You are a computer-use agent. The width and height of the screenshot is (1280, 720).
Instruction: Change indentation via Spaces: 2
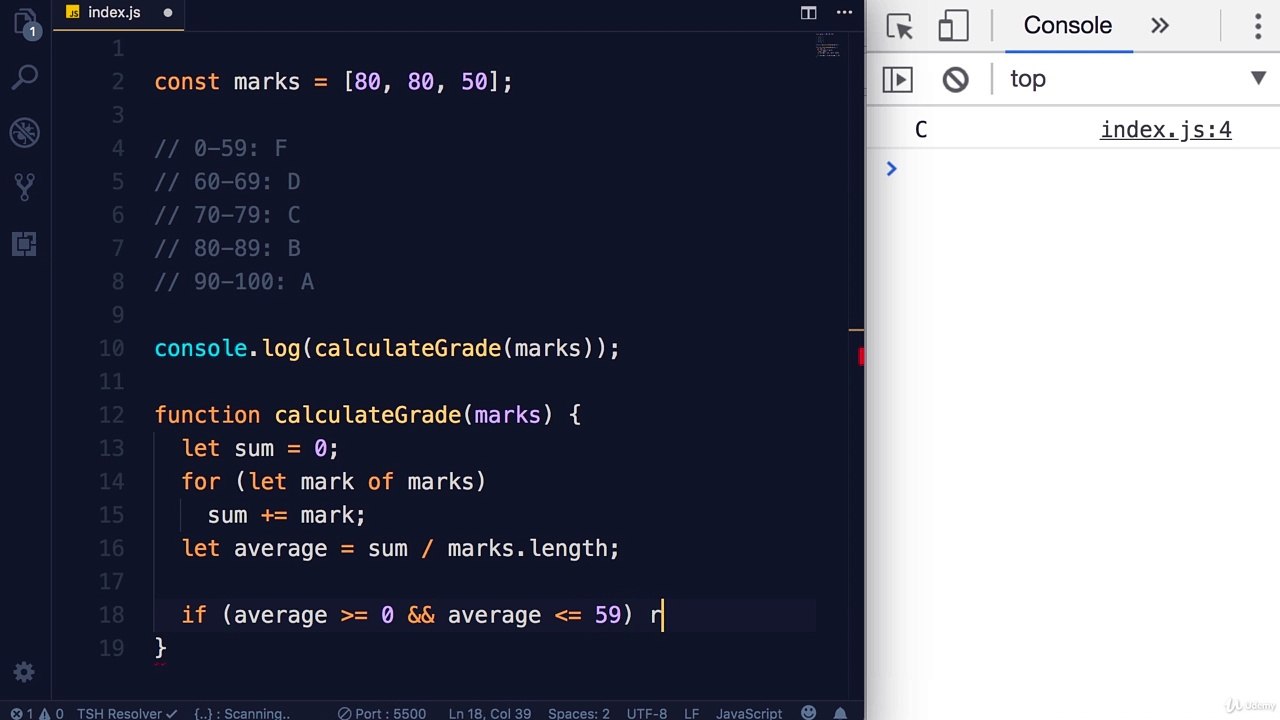coord(578,713)
